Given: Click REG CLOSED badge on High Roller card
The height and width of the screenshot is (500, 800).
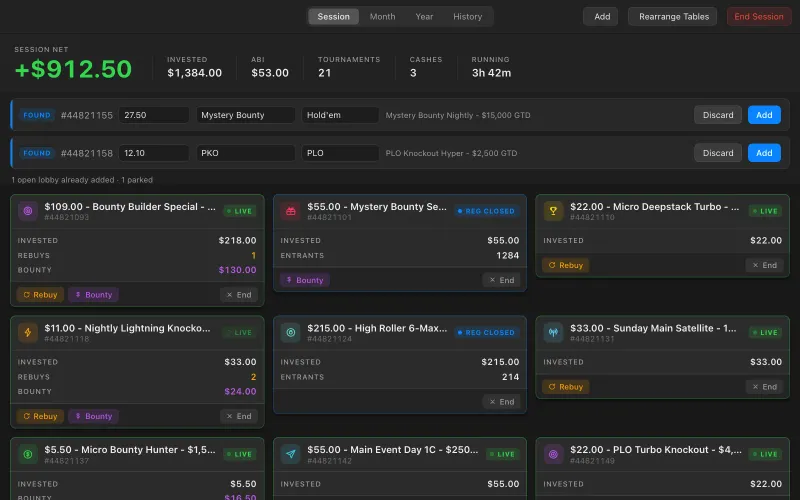Looking at the screenshot, I should [x=486, y=332].
